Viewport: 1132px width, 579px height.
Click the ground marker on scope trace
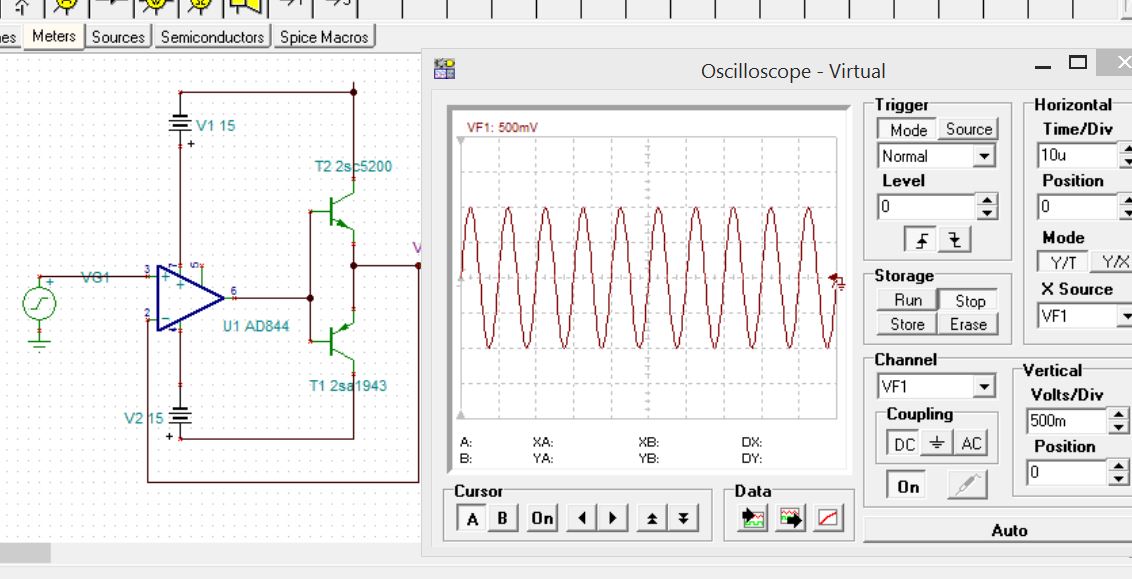pyautogui.click(x=837, y=280)
